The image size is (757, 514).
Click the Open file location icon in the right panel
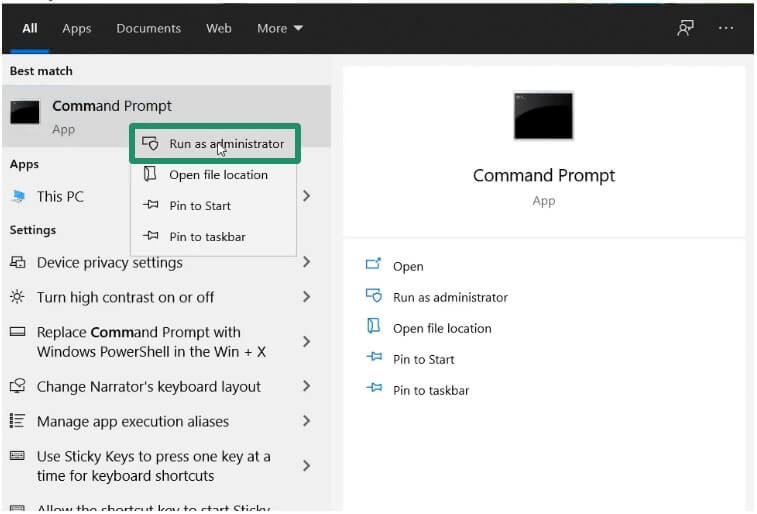point(374,327)
